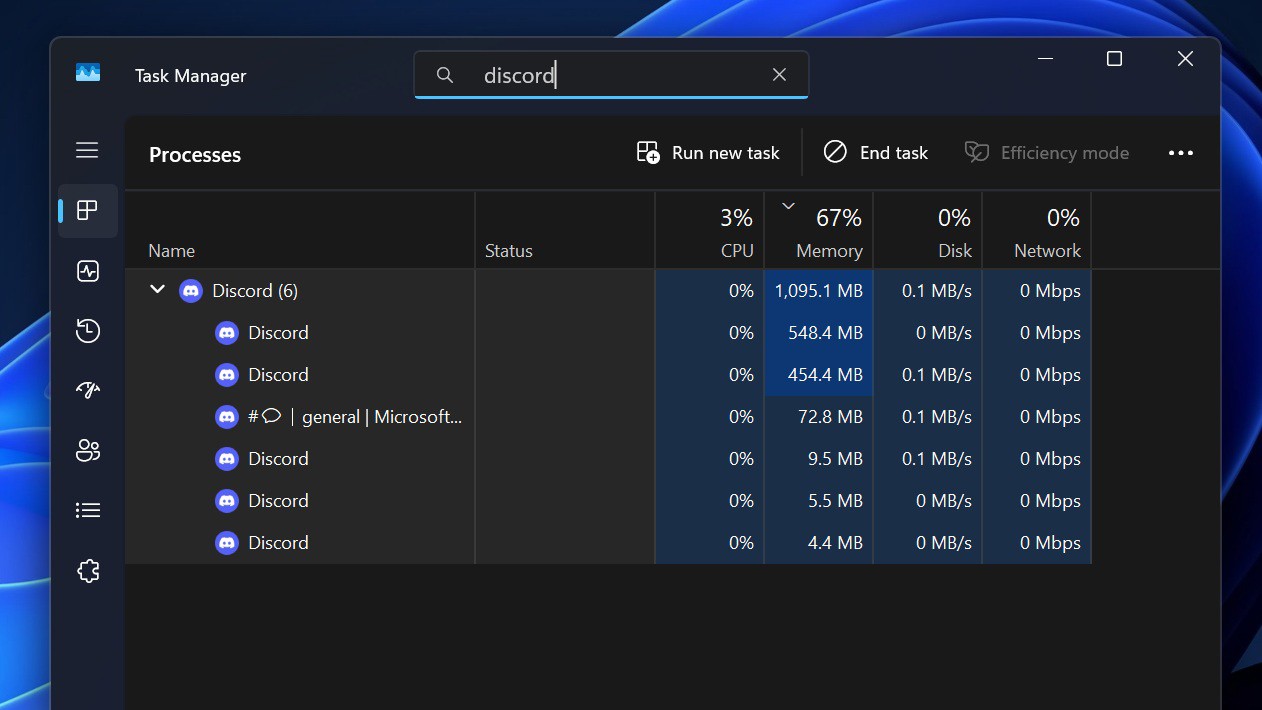
Task: Click the Memory column sort chevron
Action: 788,205
